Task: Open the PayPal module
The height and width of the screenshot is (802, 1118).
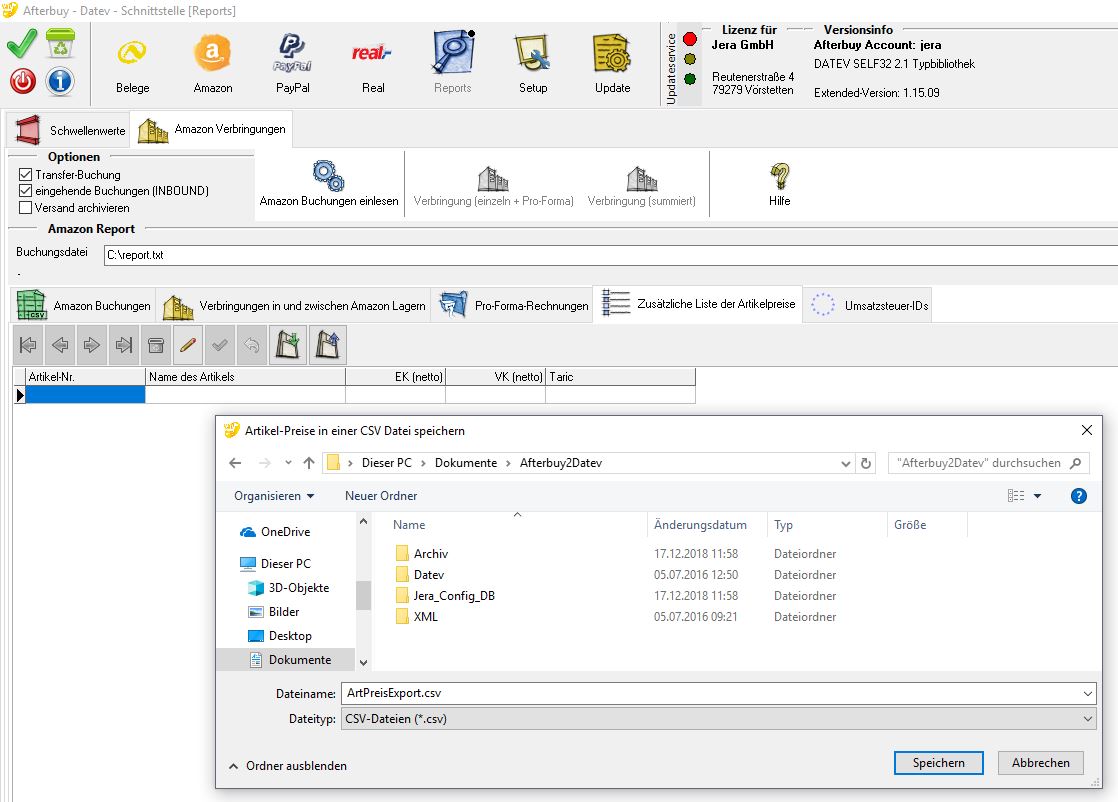Action: (292, 65)
